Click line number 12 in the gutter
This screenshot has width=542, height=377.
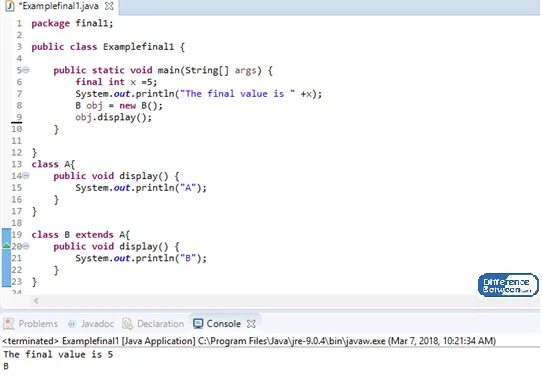pos(17,152)
